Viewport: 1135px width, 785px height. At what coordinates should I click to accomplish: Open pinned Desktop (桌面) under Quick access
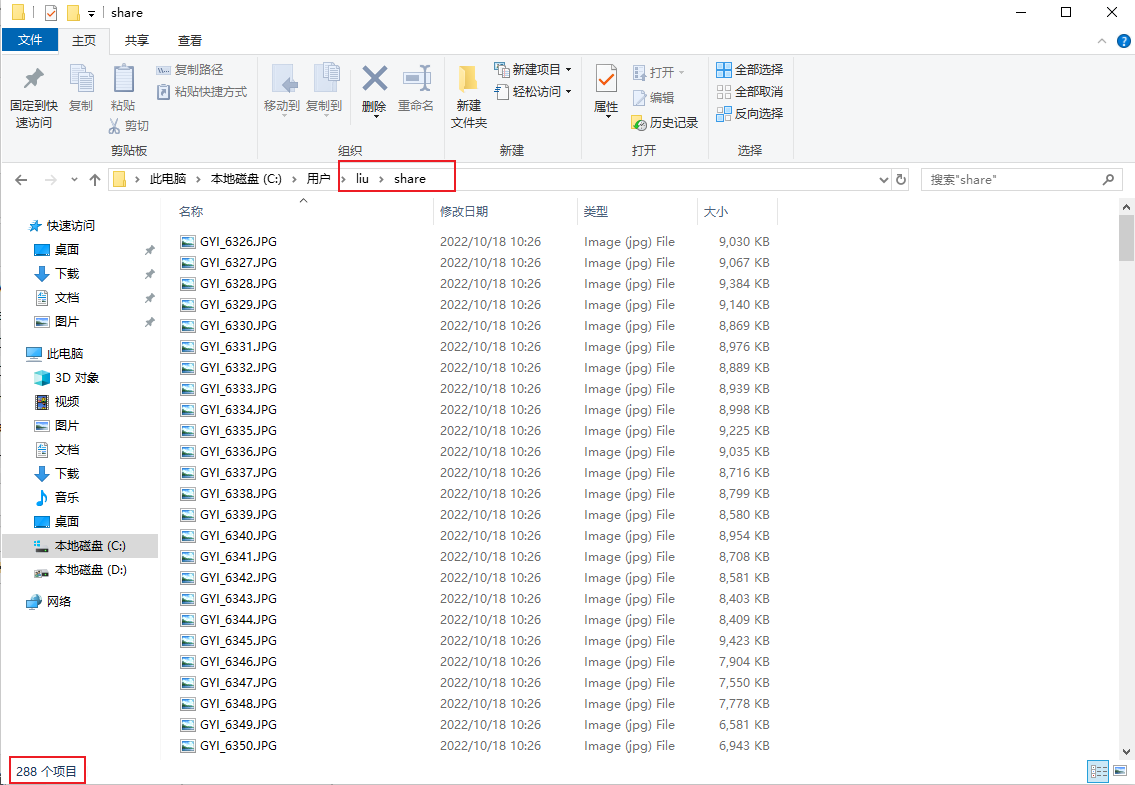pos(67,250)
